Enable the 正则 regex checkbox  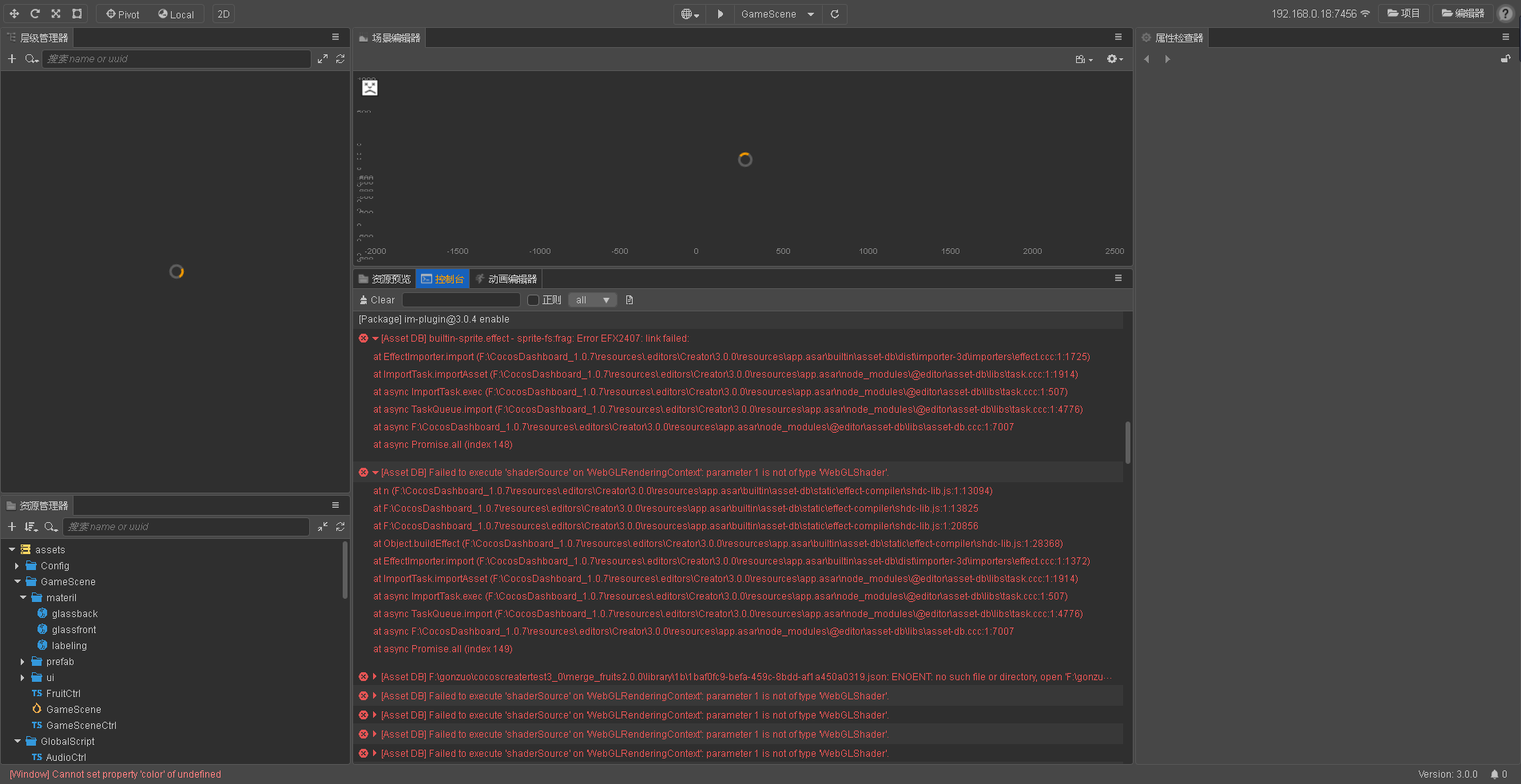pos(534,300)
